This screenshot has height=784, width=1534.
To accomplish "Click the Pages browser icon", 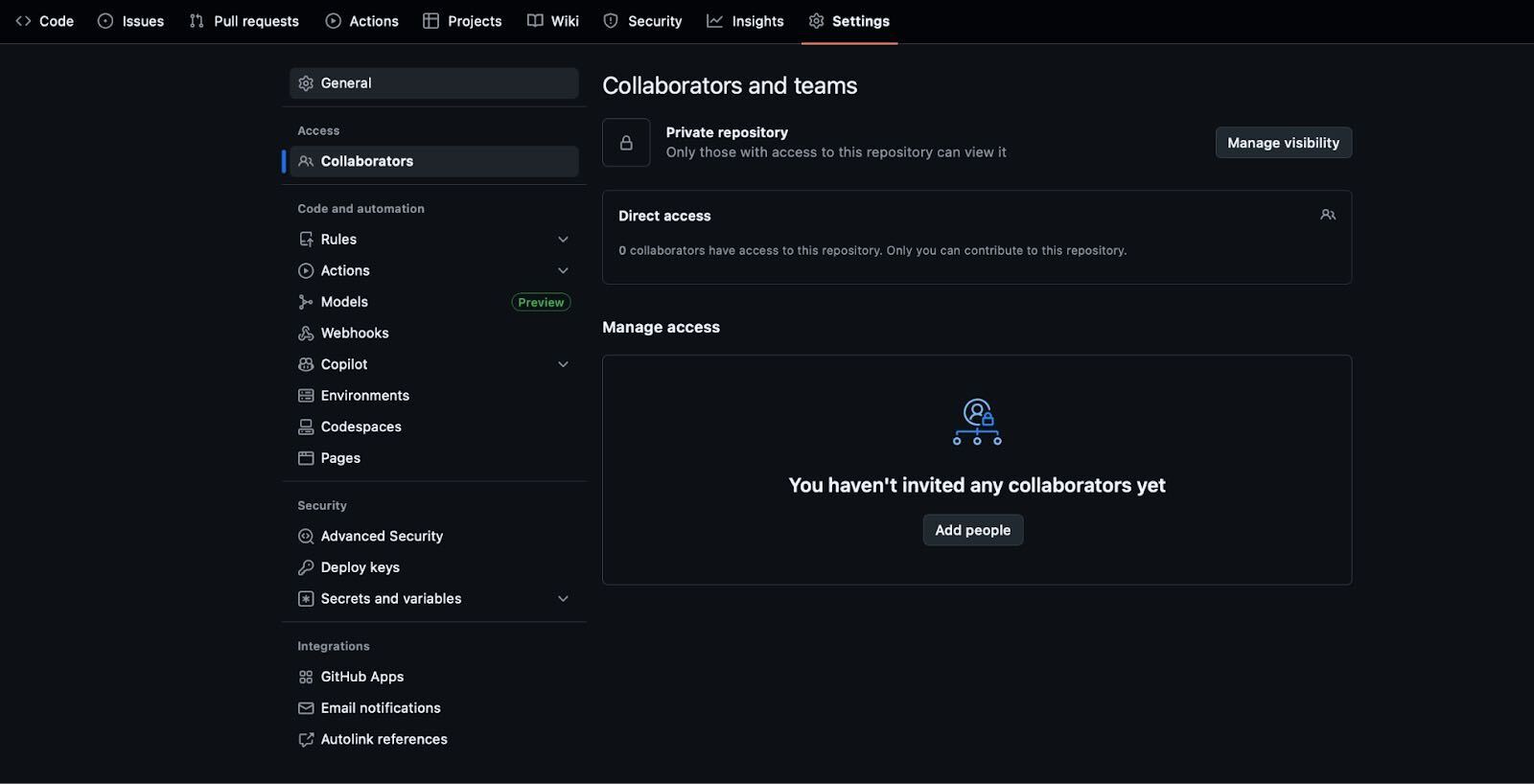I will (x=306, y=458).
